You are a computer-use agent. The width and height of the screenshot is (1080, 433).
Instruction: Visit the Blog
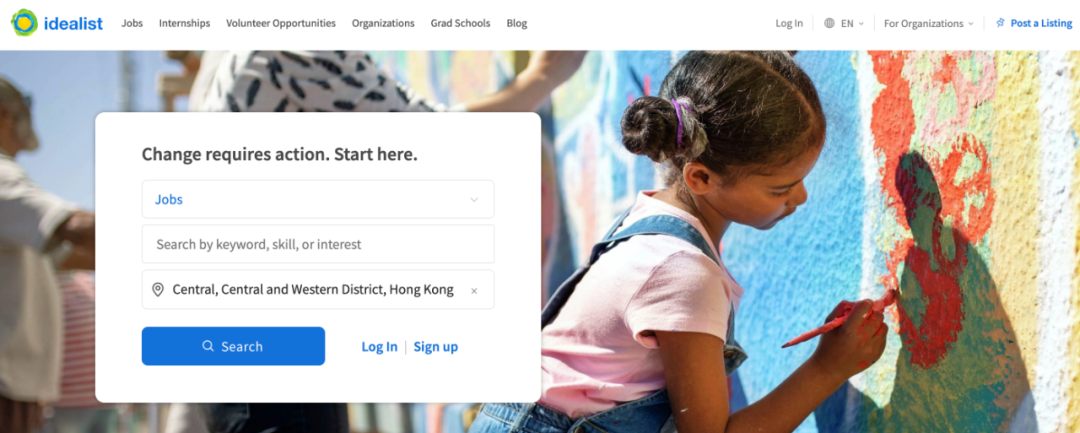click(517, 23)
